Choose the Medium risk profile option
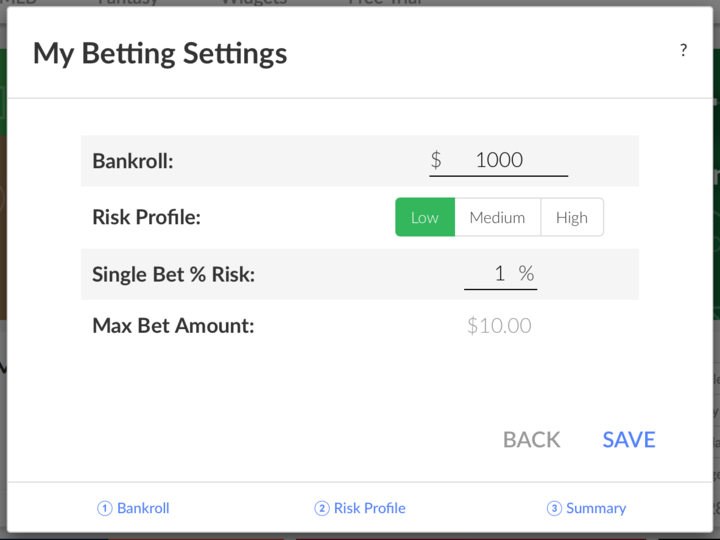The height and width of the screenshot is (540, 720). point(497,217)
